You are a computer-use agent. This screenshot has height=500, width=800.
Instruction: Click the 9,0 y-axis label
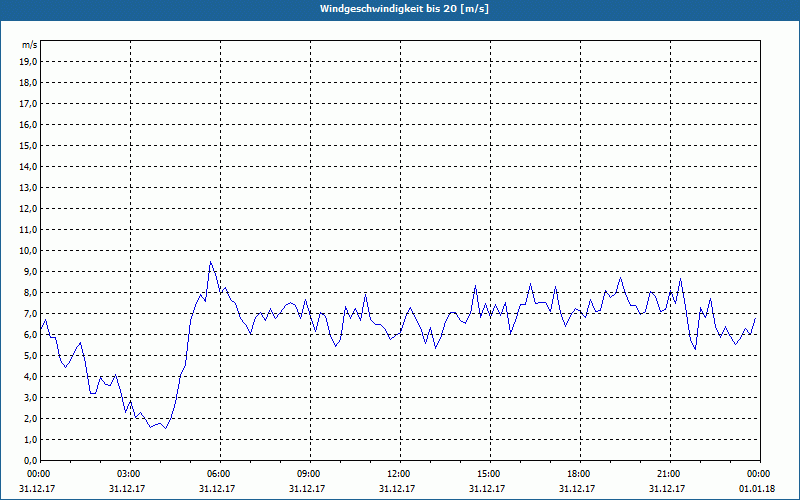30,271
